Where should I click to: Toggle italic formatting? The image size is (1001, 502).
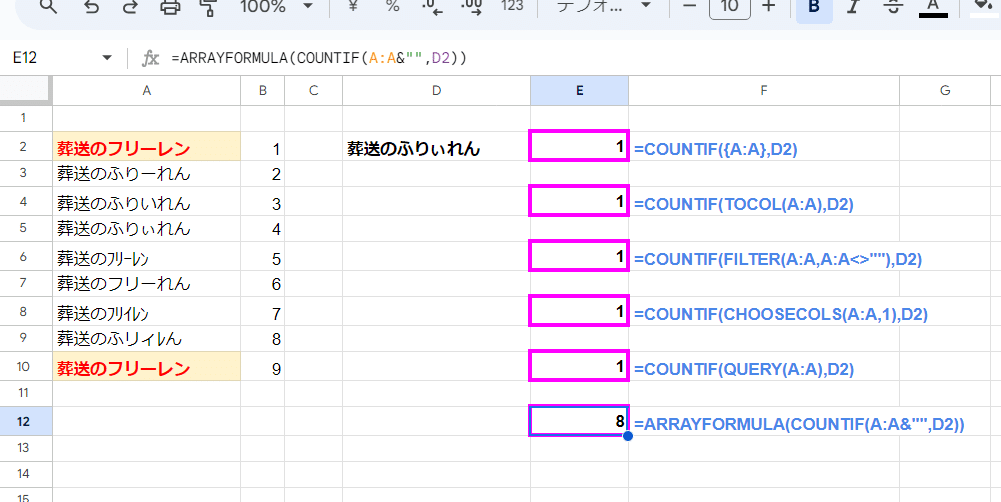(x=853, y=6)
